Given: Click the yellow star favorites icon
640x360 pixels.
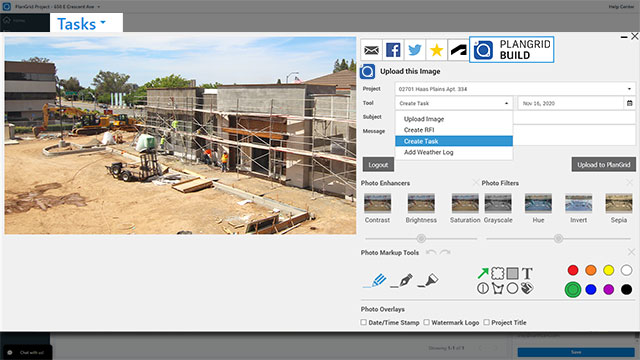Looking at the screenshot, I should pyautogui.click(x=436, y=50).
